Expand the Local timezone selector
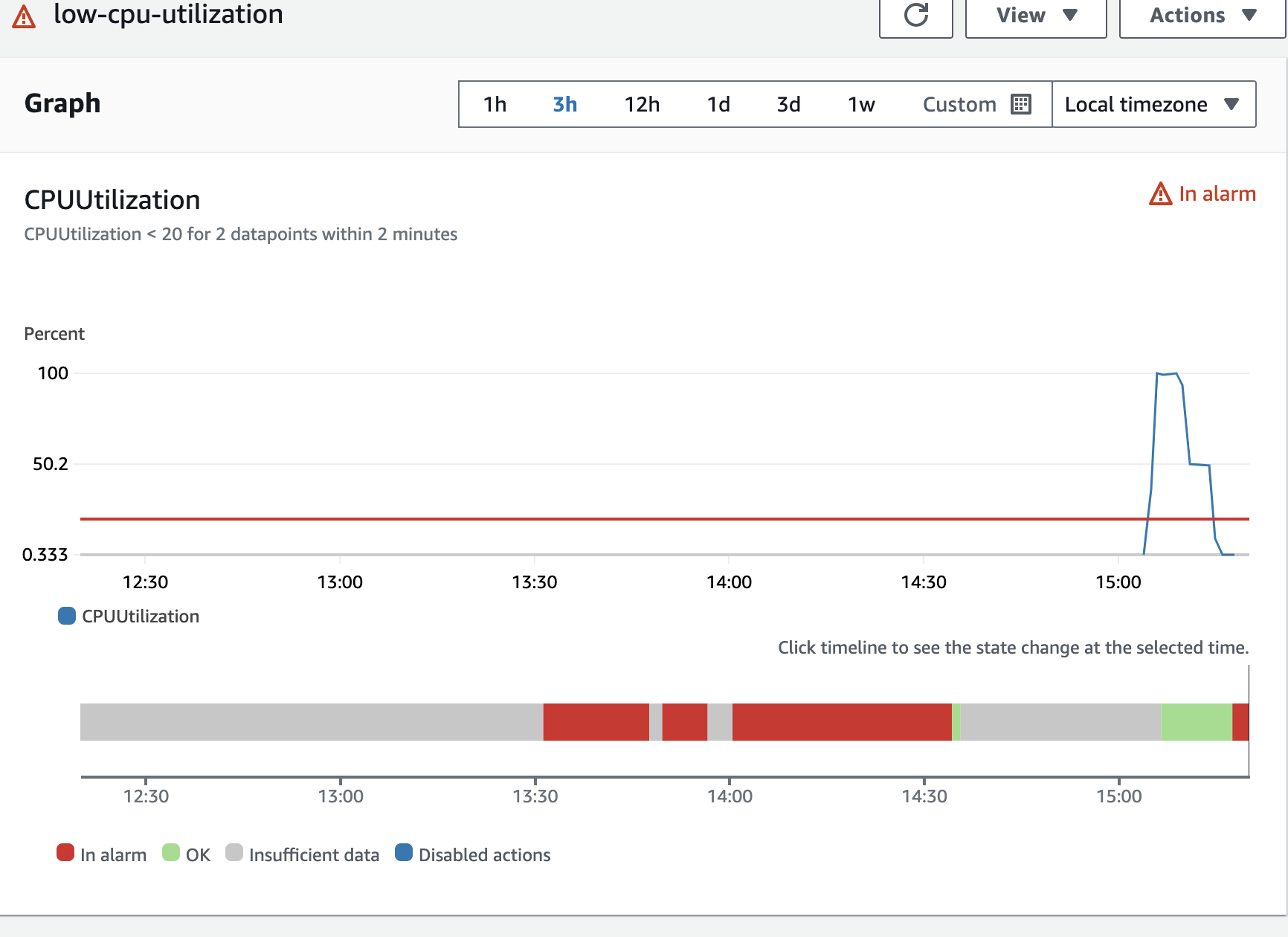This screenshot has height=937, width=1288. point(1153,104)
